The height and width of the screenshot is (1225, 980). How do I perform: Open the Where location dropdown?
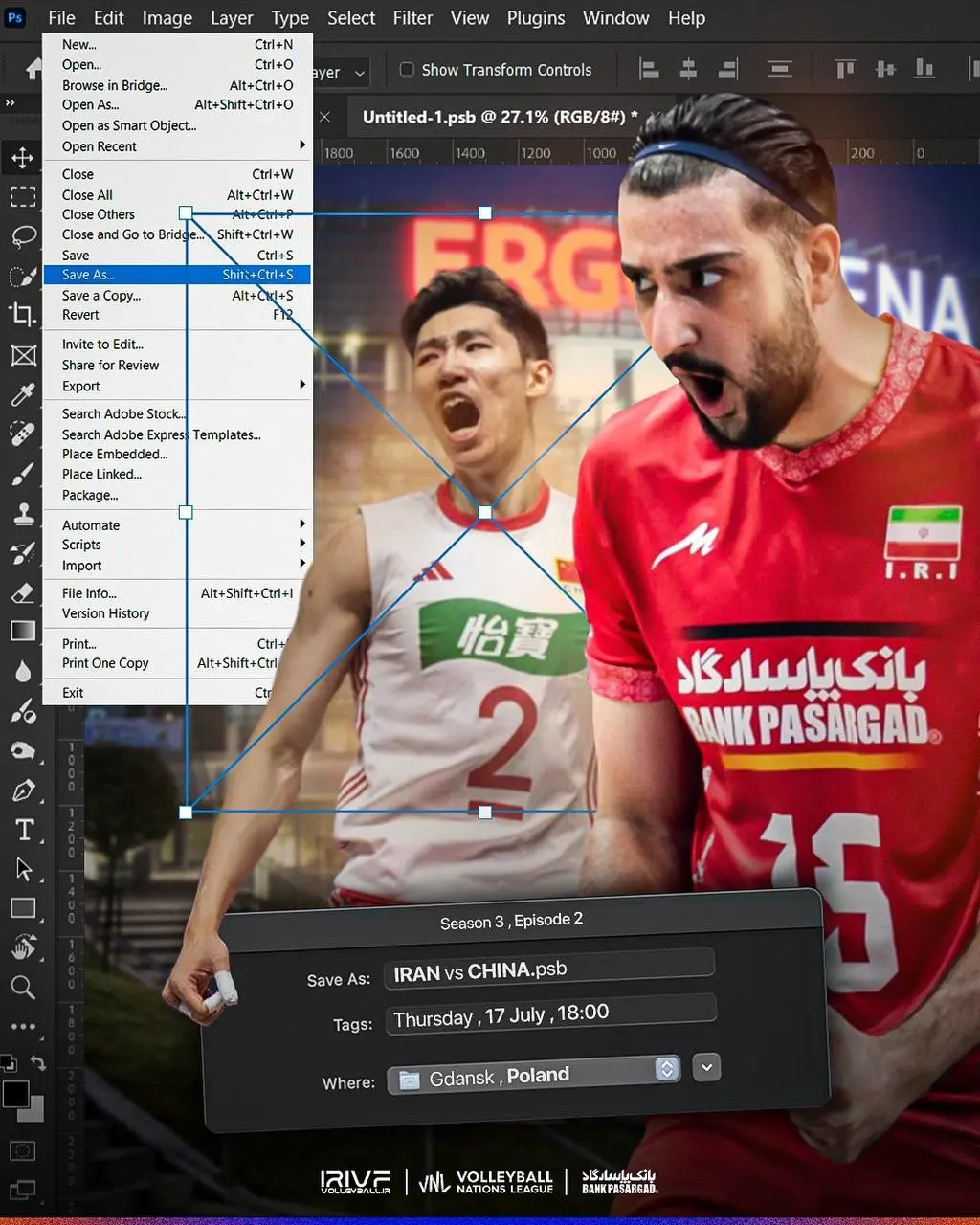[x=533, y=1076]
